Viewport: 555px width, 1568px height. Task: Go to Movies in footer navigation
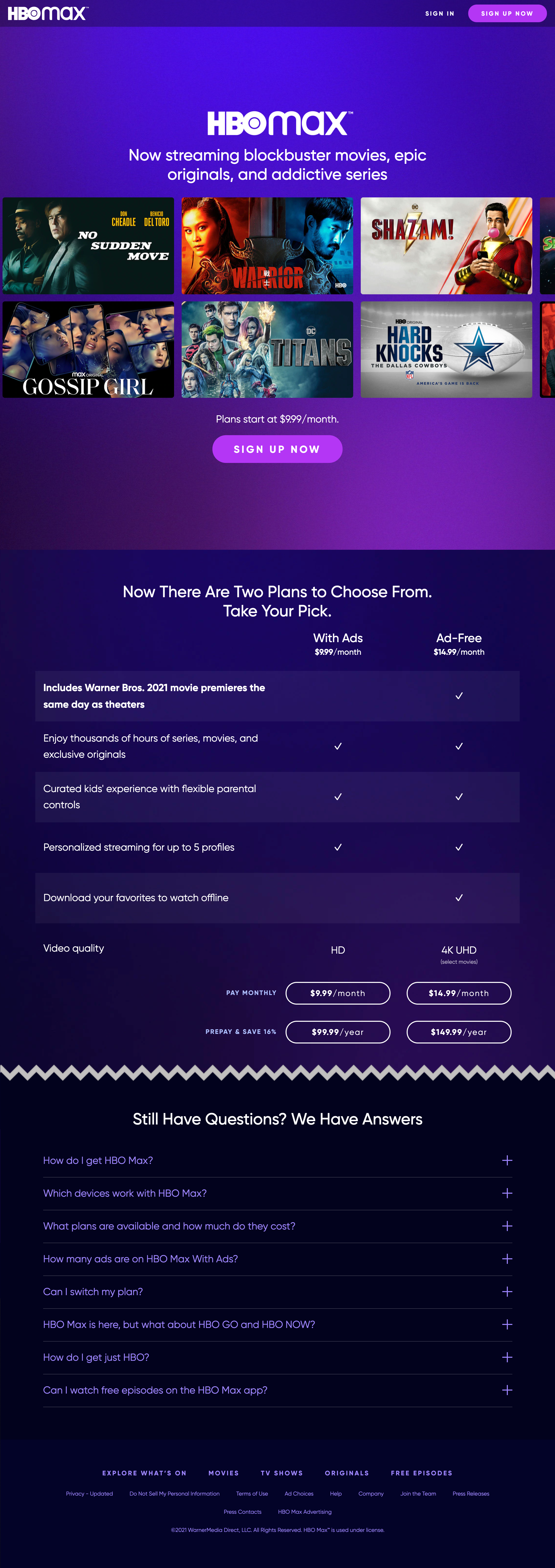tap(223, 1473)
